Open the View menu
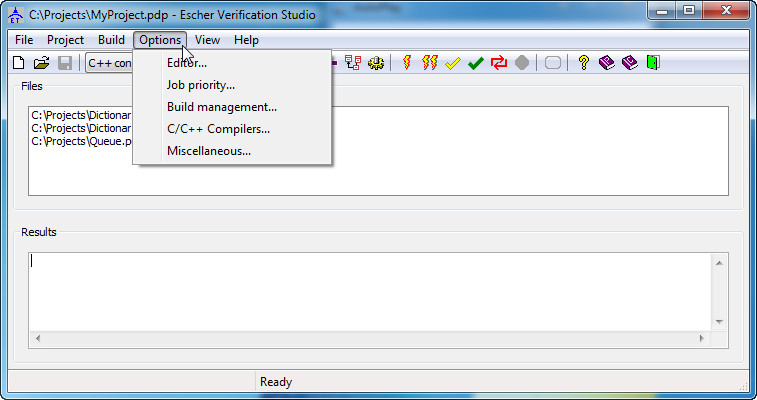The height and width of the screenshot is (400, 757). click(207, 40)
